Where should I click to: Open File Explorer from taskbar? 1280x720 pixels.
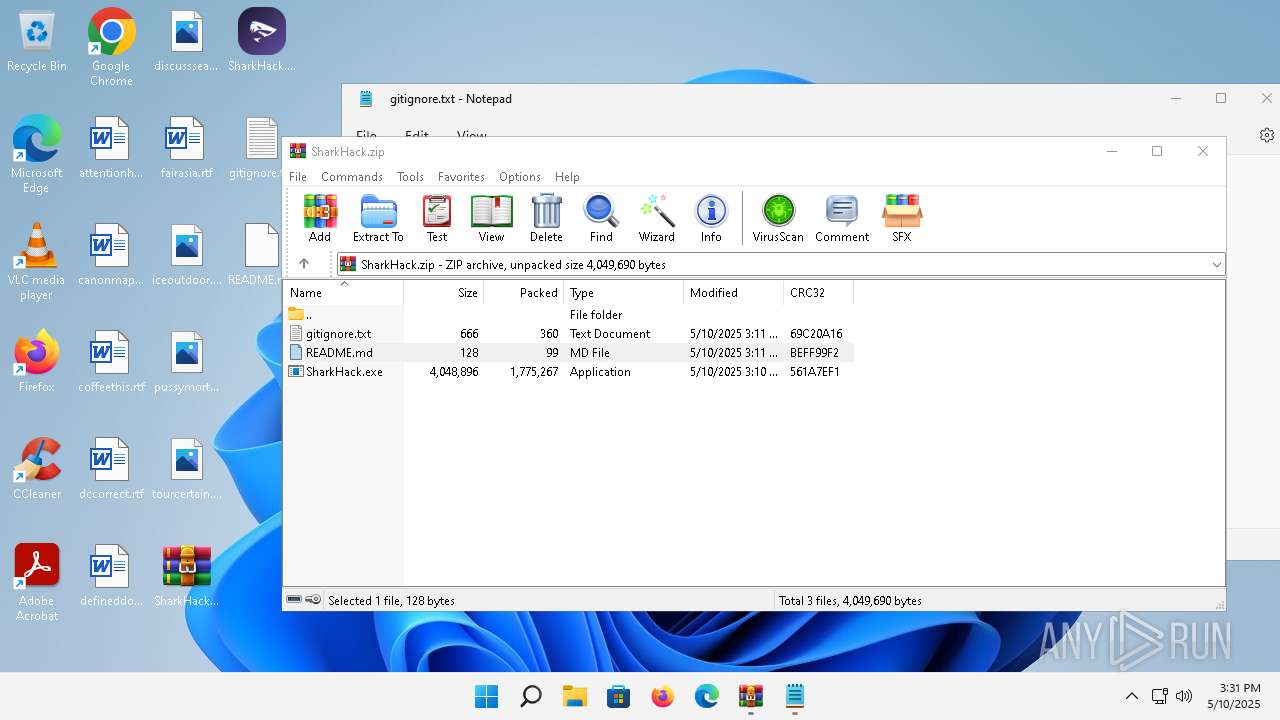[575, 696]
